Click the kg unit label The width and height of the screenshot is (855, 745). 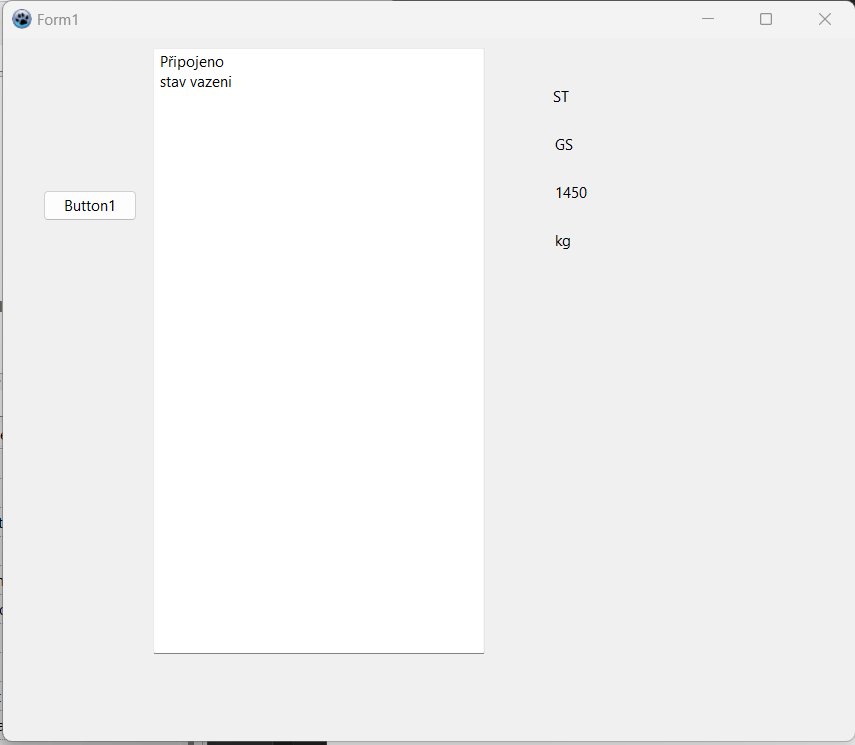(563, 241)
